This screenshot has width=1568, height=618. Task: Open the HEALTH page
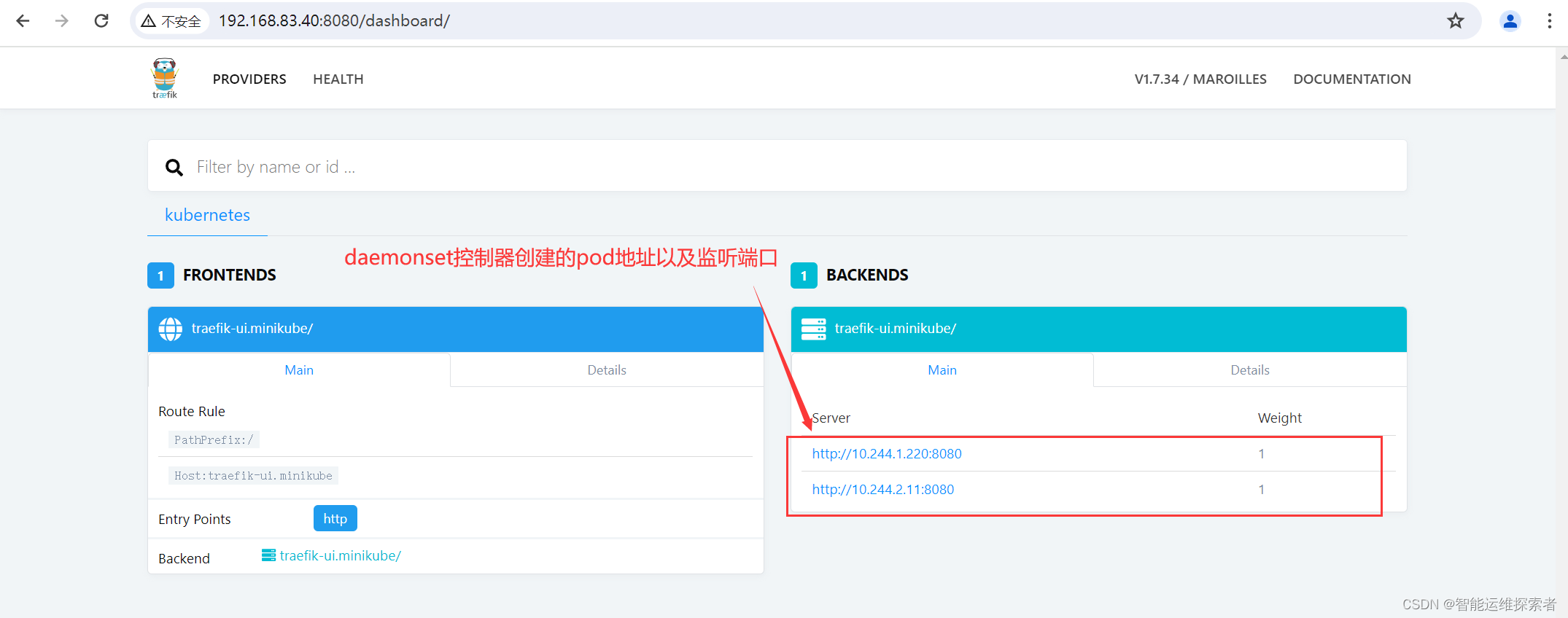[338, 79]
